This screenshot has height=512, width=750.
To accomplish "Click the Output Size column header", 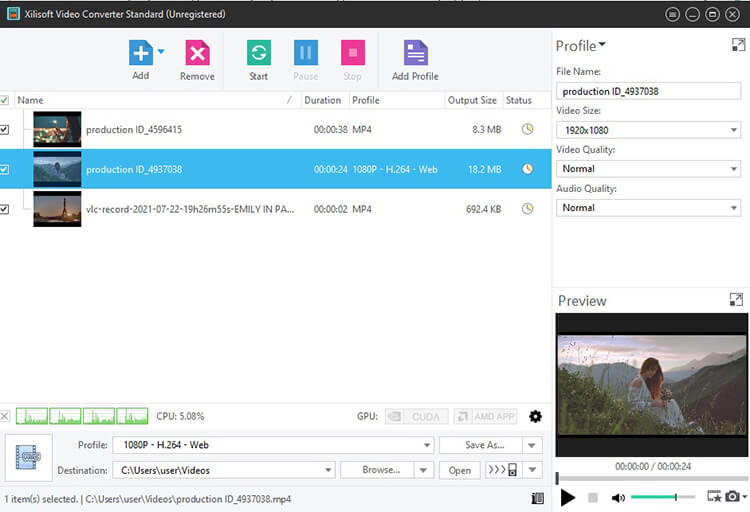I will (473, 100).
